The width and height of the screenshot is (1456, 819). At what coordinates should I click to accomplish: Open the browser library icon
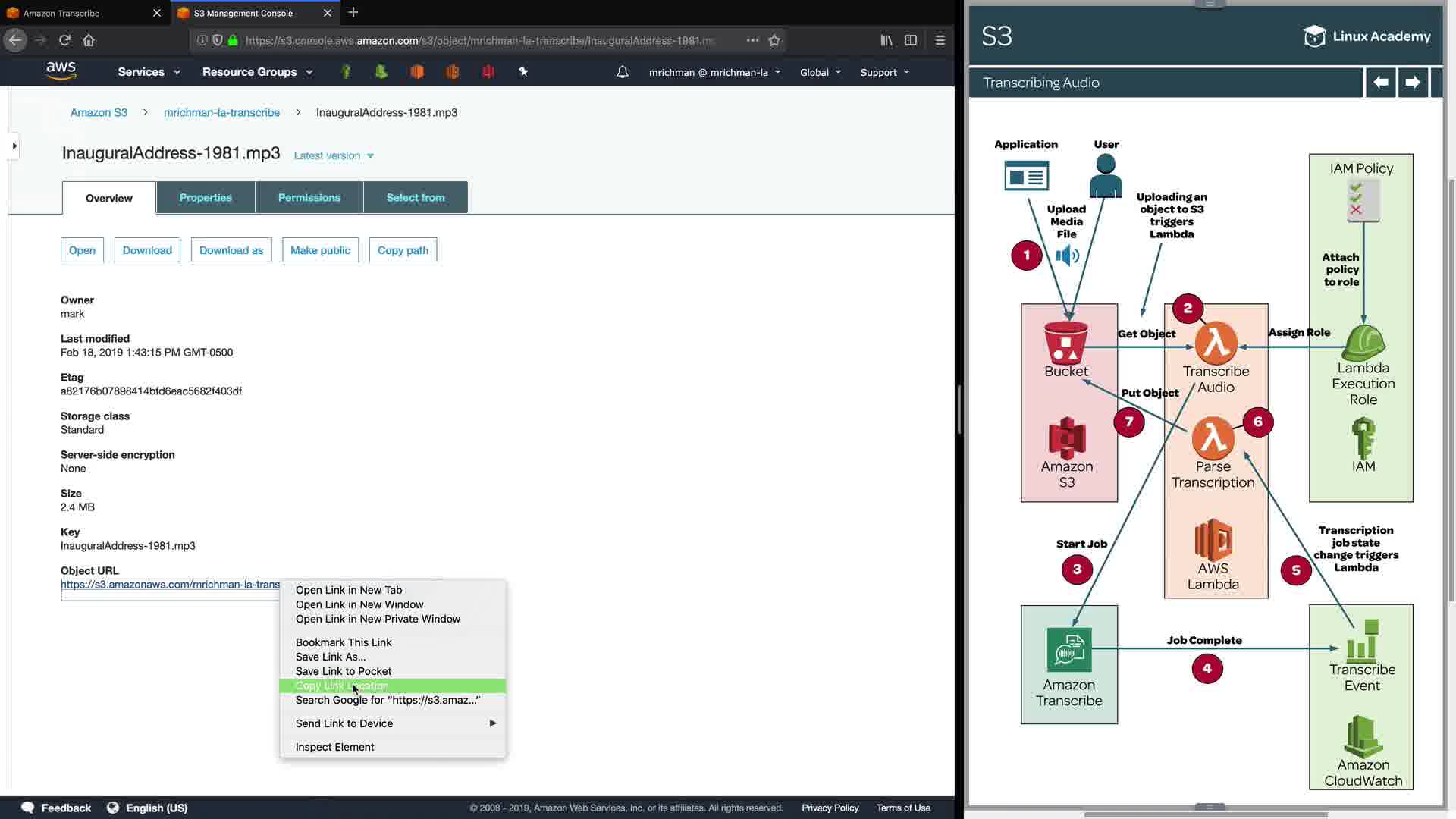coord(886,40)
